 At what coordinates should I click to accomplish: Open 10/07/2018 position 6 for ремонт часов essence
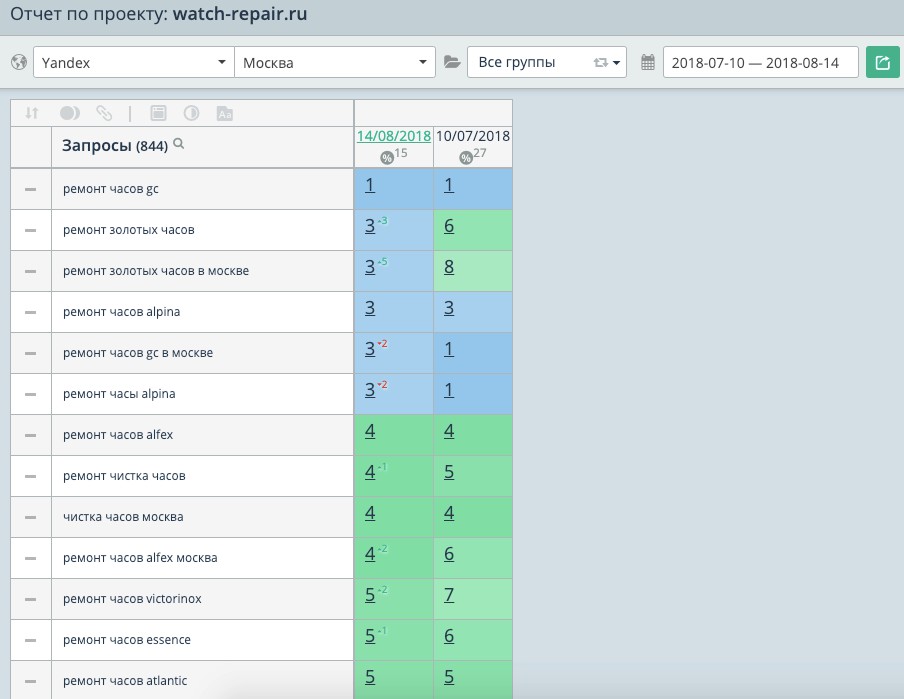point(449,636)
